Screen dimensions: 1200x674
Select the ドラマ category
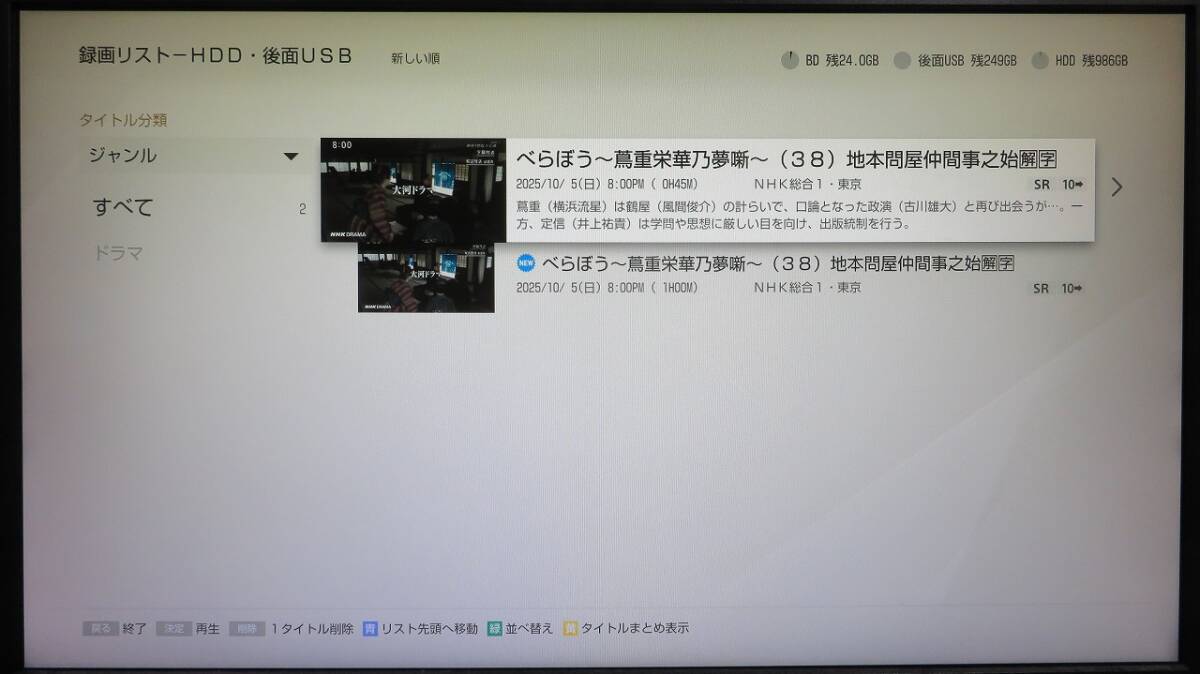click(118, 254)
